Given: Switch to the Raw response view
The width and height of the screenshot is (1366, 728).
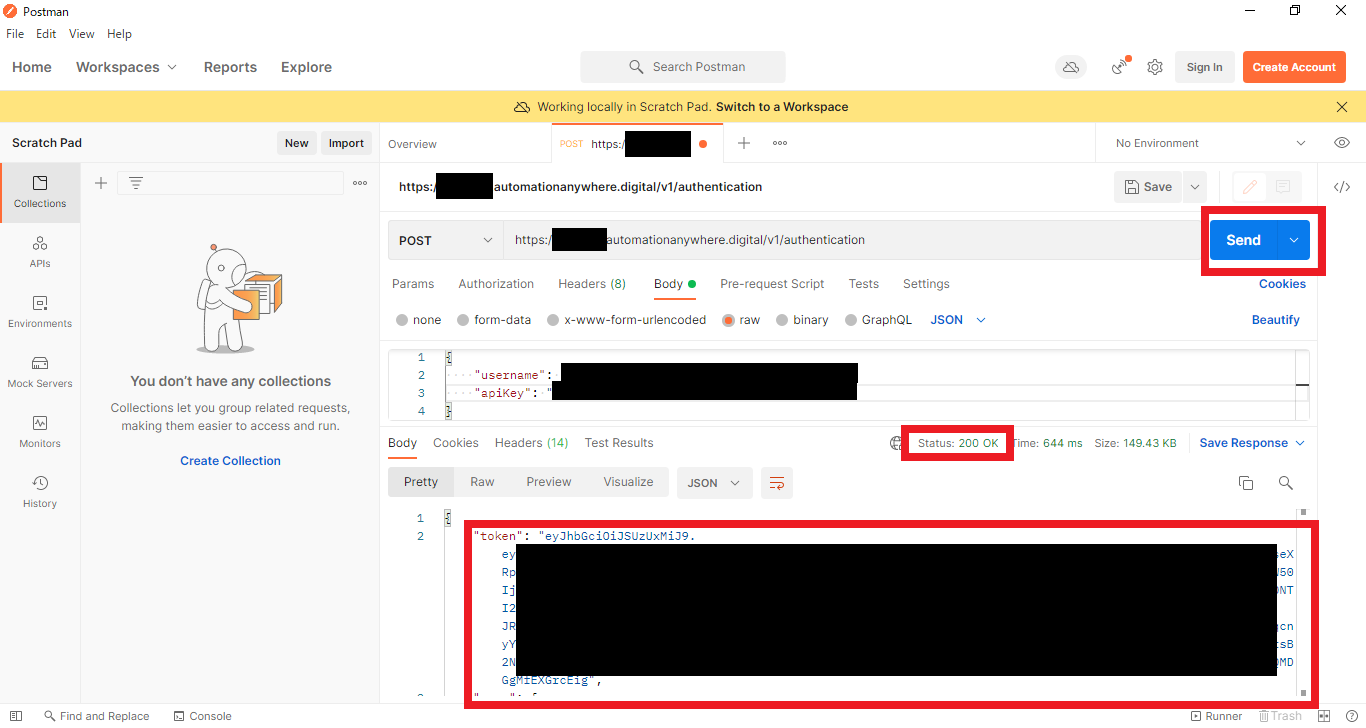Looking at the screenshot, I should tap(482, 482).
